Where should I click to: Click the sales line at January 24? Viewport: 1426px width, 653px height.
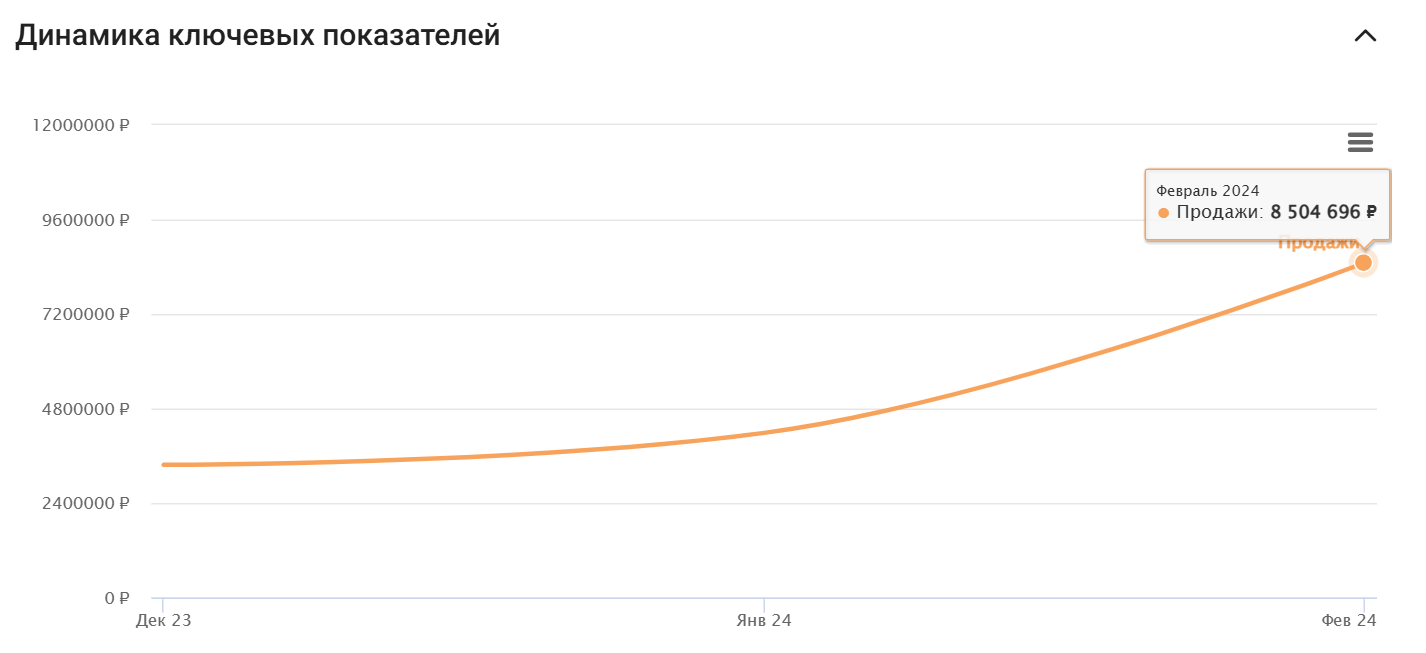coord(764,433)
